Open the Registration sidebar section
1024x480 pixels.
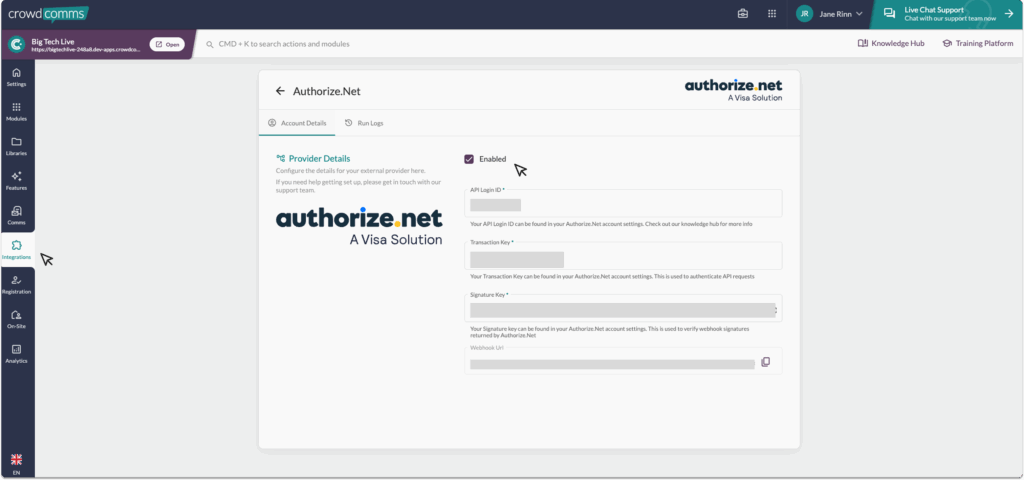16,284
